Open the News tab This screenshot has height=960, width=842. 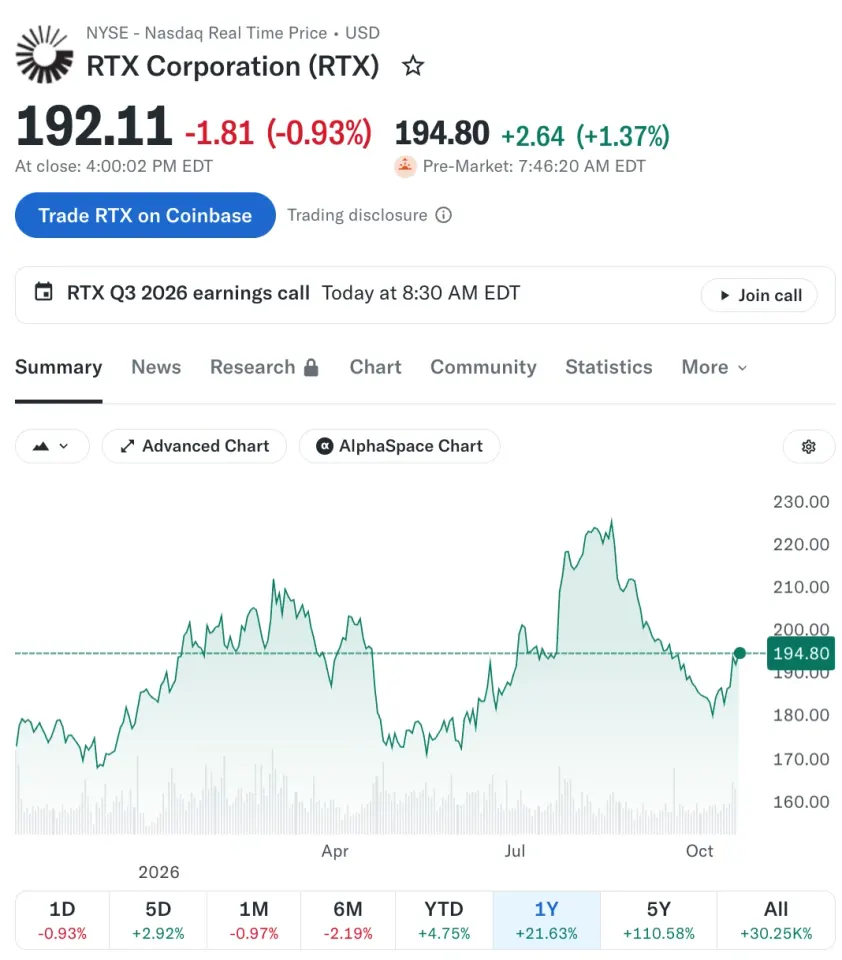pyautogui.click(x=156, y=367)
